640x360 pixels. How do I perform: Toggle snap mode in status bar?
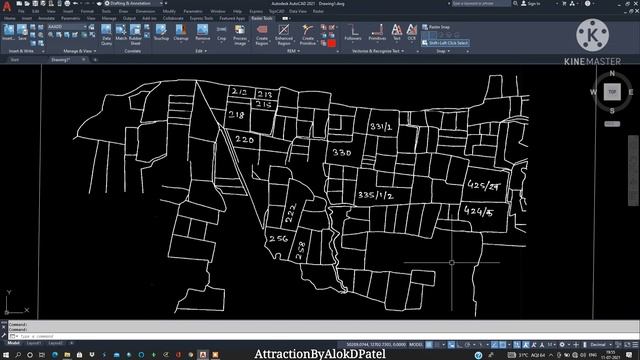(x=438, y=345)
